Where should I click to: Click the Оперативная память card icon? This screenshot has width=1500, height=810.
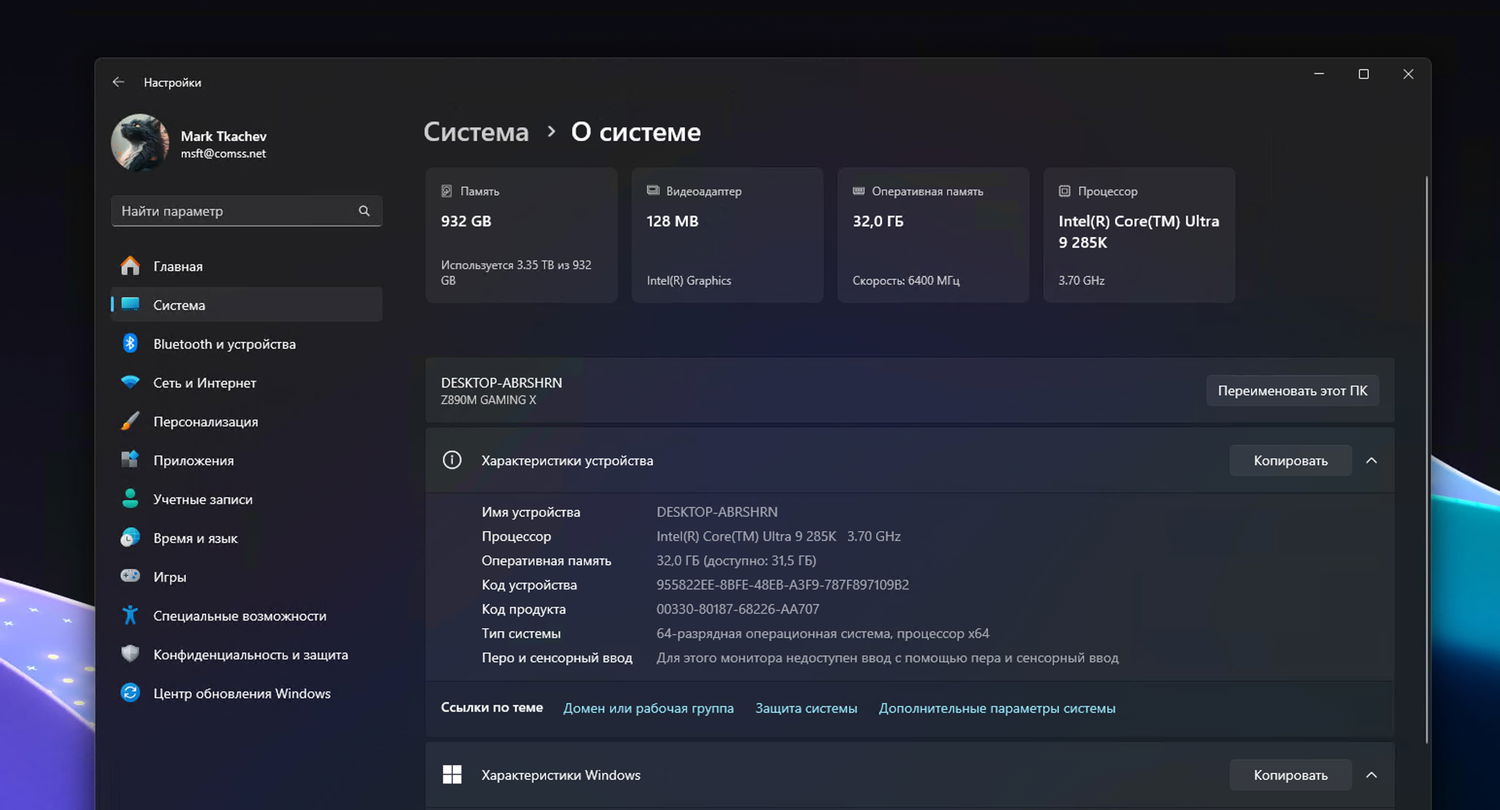pyautogui.click(x=859, y=191)
